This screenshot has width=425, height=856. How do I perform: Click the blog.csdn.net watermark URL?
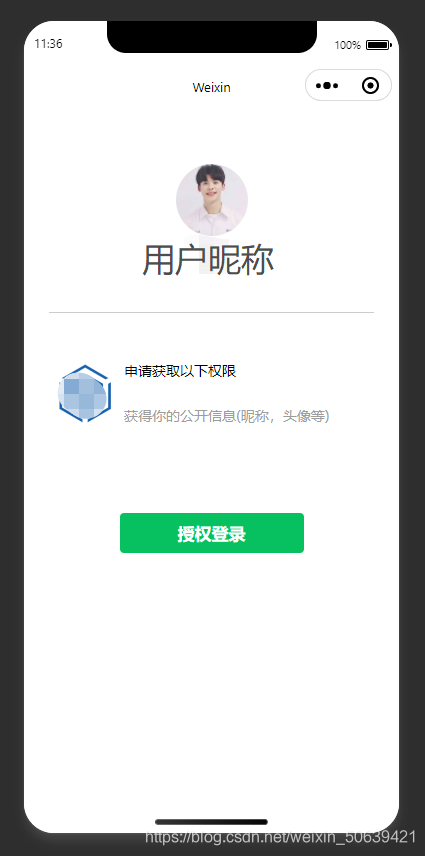[x=280, y=837]
